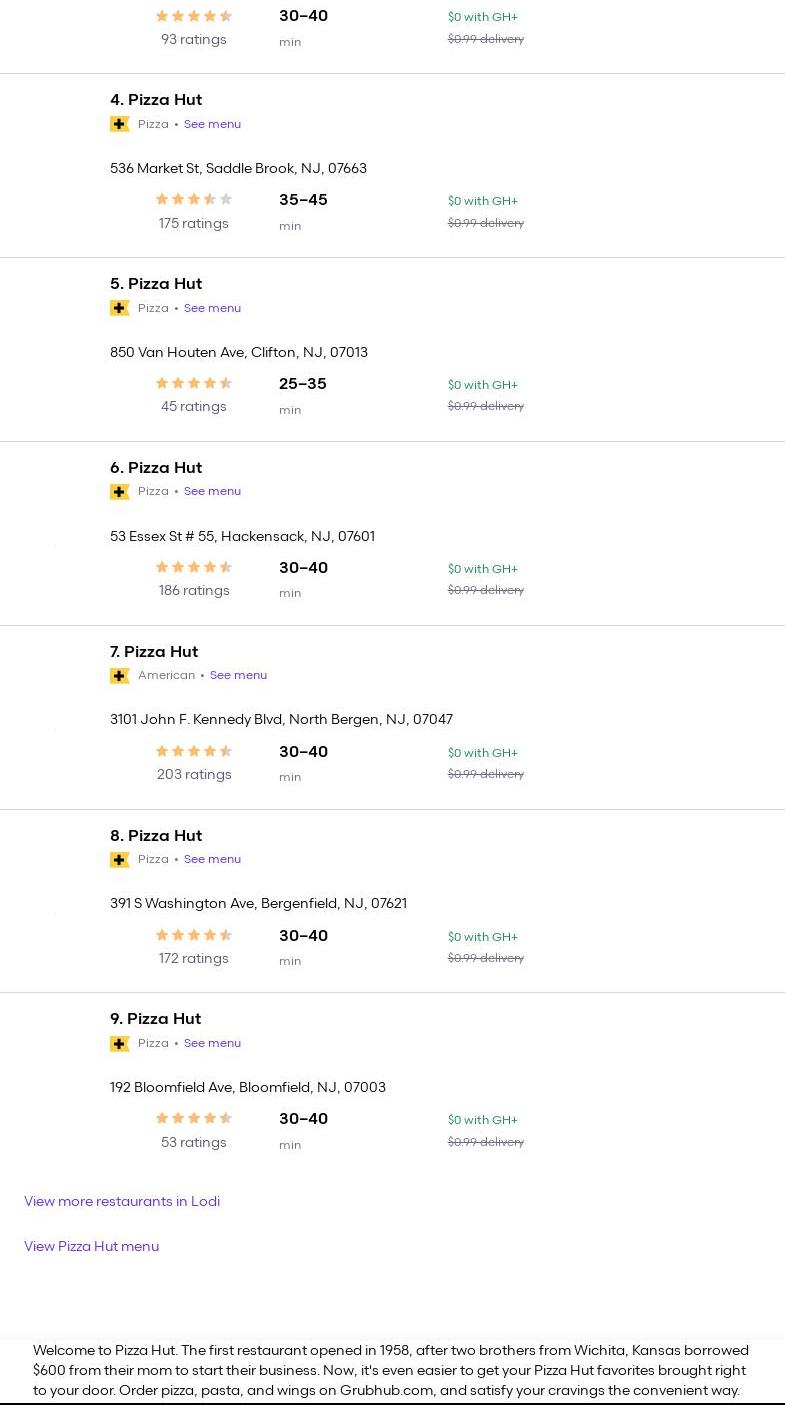Open See menu for Bloomfield Pizza Hut

coord(212,1043)
